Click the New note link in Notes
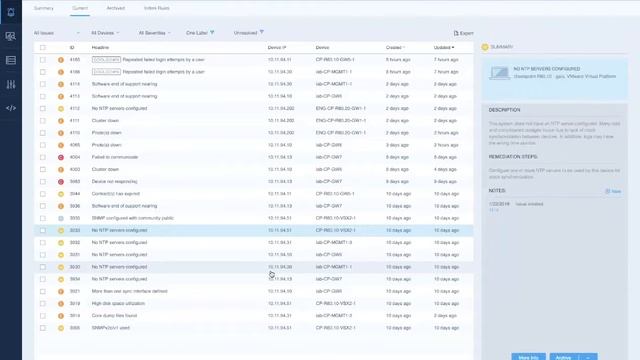Viewport: 640px width, 360px height. pos(613,191)
